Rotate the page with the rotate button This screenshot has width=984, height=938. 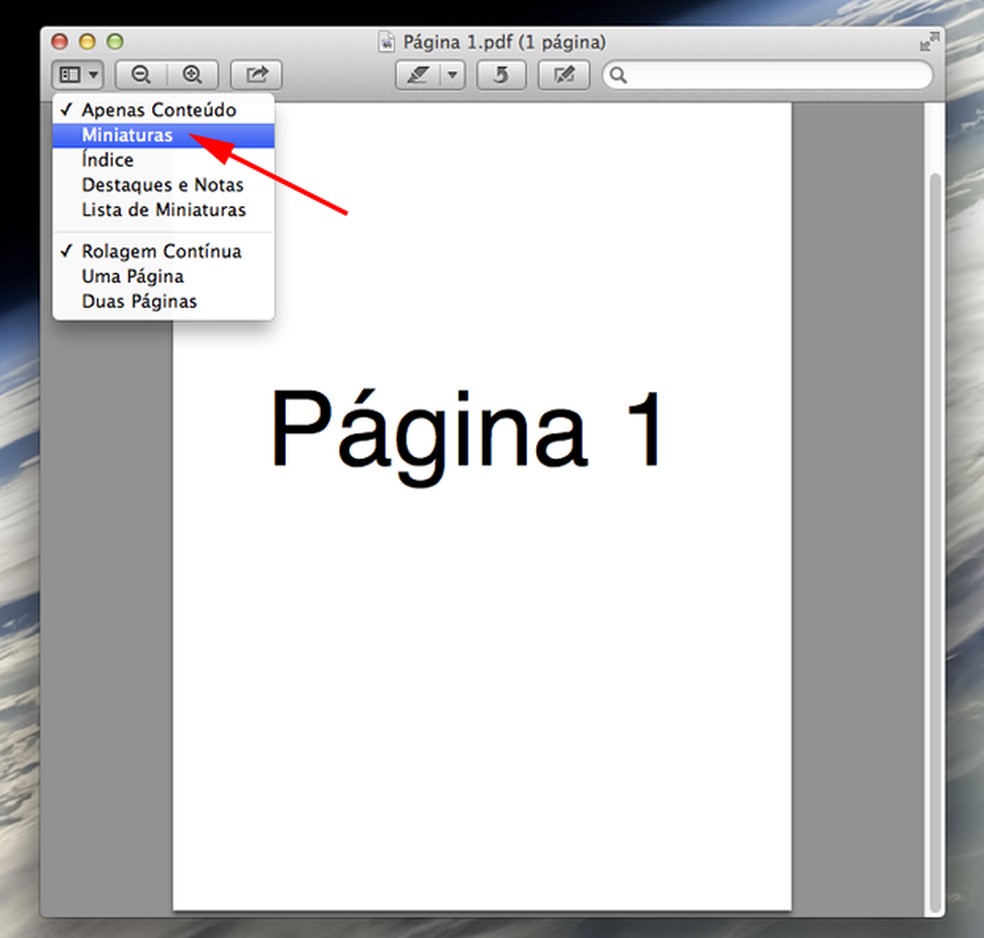click(502, 75)
